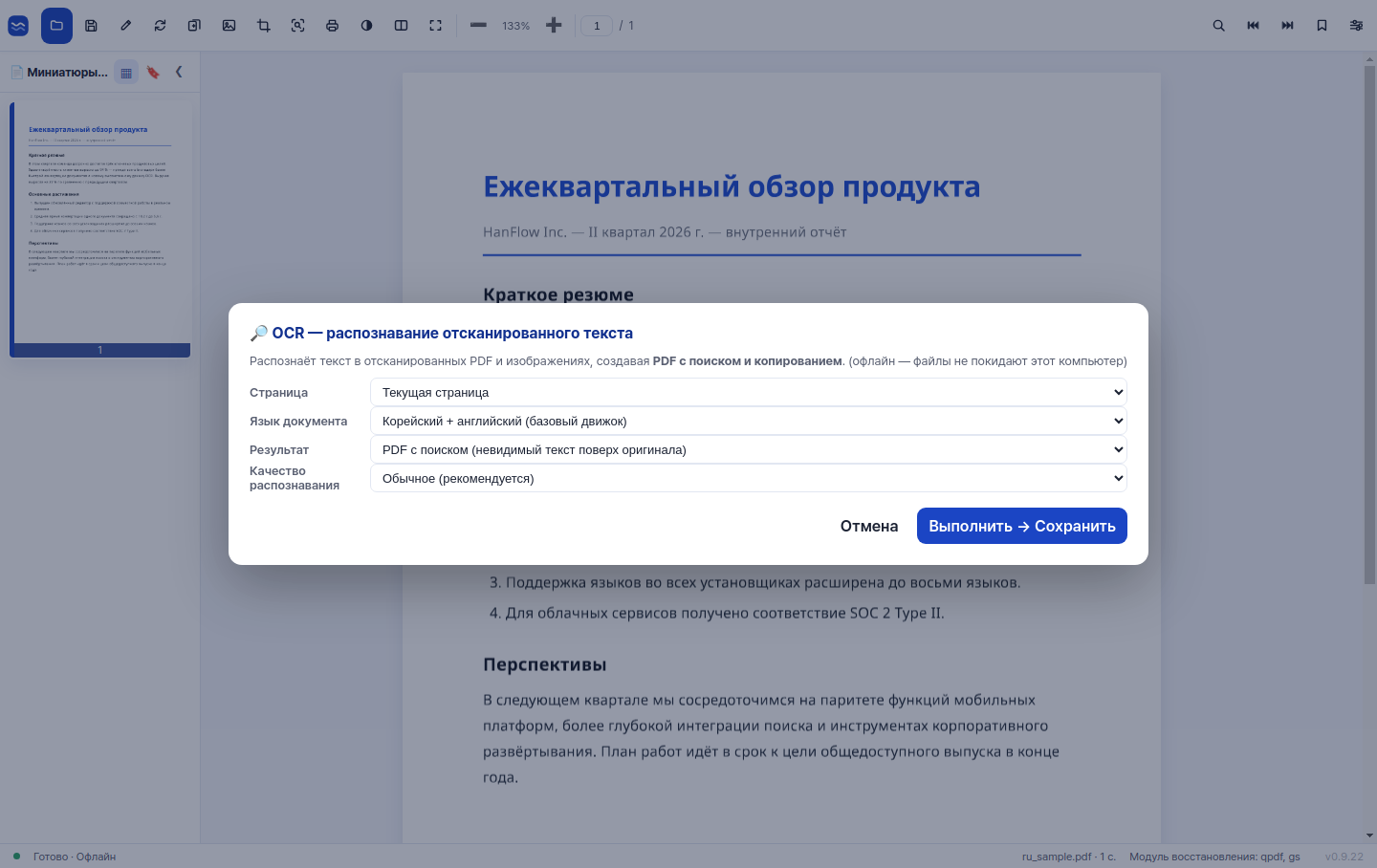The width and height of the screenshot is (1377, 868).
Task: Zoom out with the minus icon
Action: pyautogui.click(x=478, y=26)
